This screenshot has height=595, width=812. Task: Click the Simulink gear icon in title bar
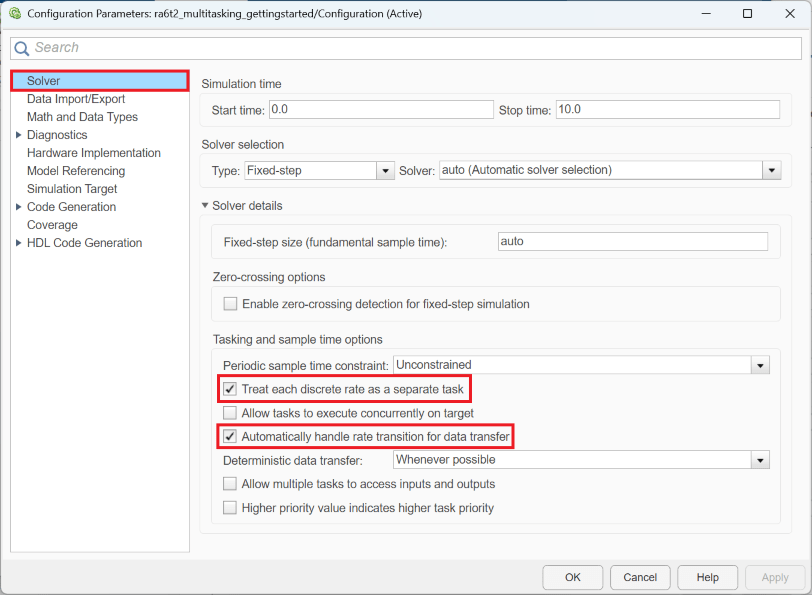point(14,14)
